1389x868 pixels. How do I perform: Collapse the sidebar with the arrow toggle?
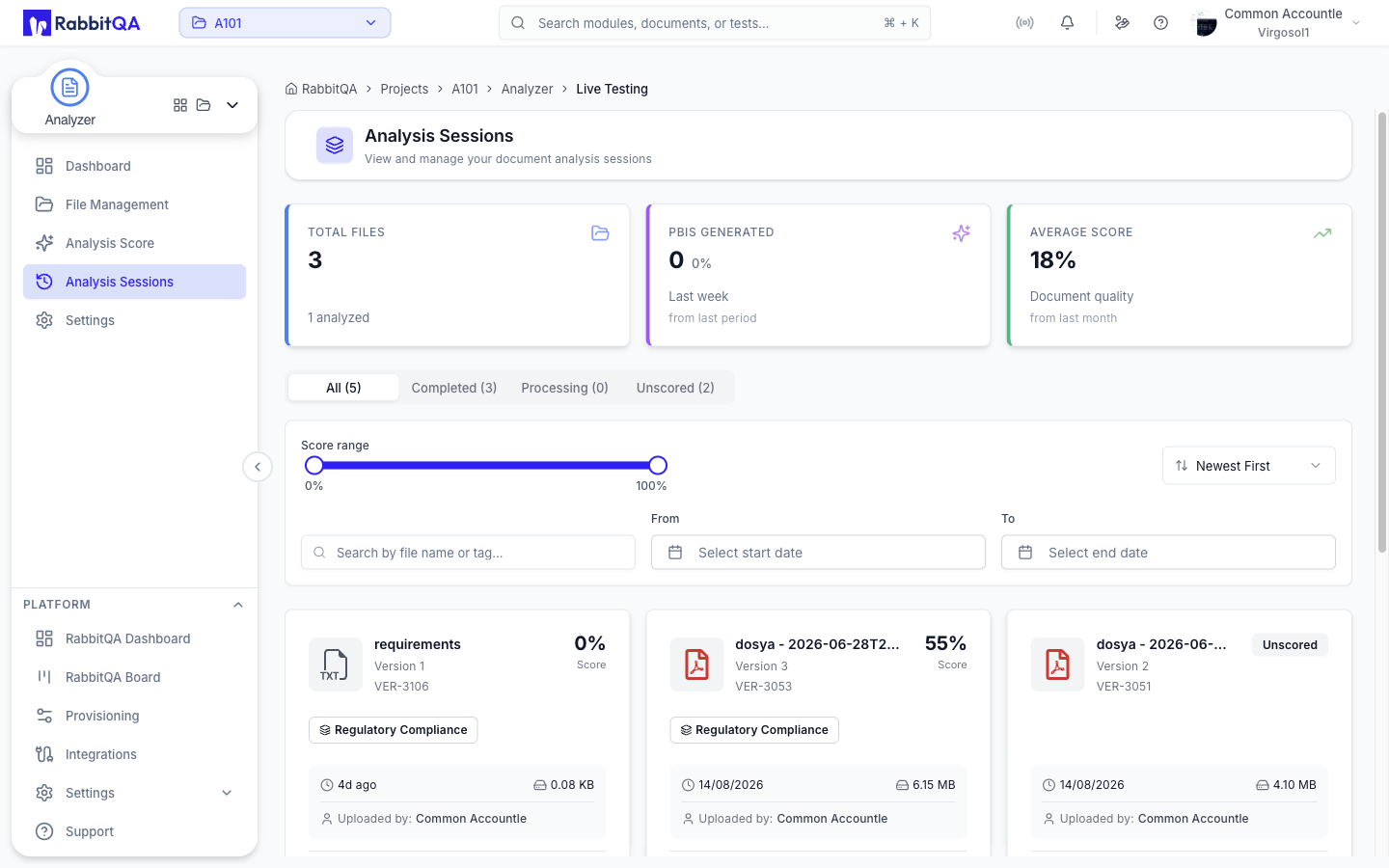coord(258,467)
